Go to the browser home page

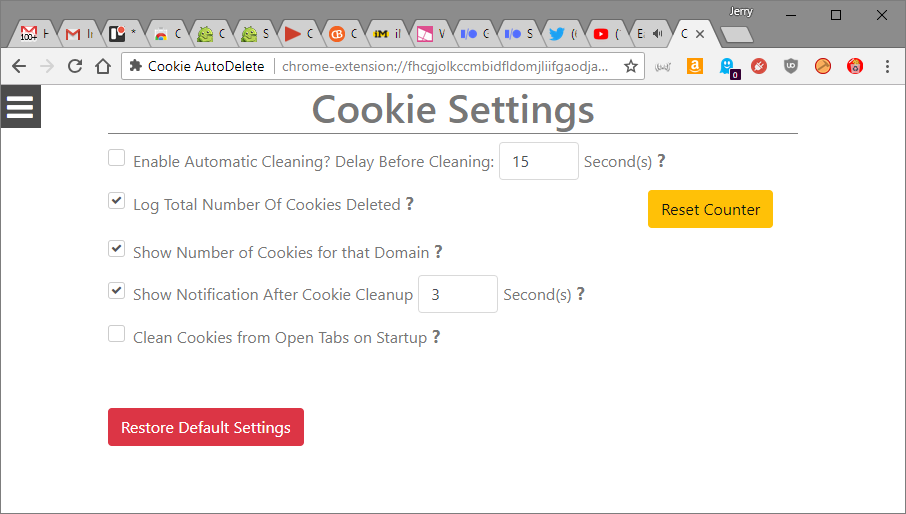tap(103, 66)
